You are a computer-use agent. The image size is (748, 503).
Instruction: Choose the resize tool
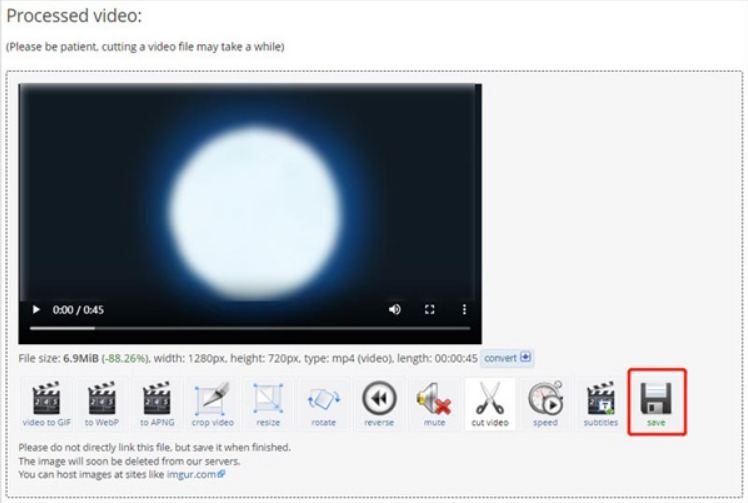coord(268,404)
